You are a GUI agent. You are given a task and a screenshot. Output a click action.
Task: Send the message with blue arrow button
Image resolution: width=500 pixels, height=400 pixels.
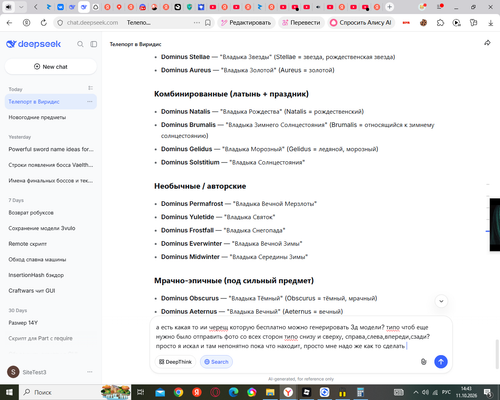point(441,362)
